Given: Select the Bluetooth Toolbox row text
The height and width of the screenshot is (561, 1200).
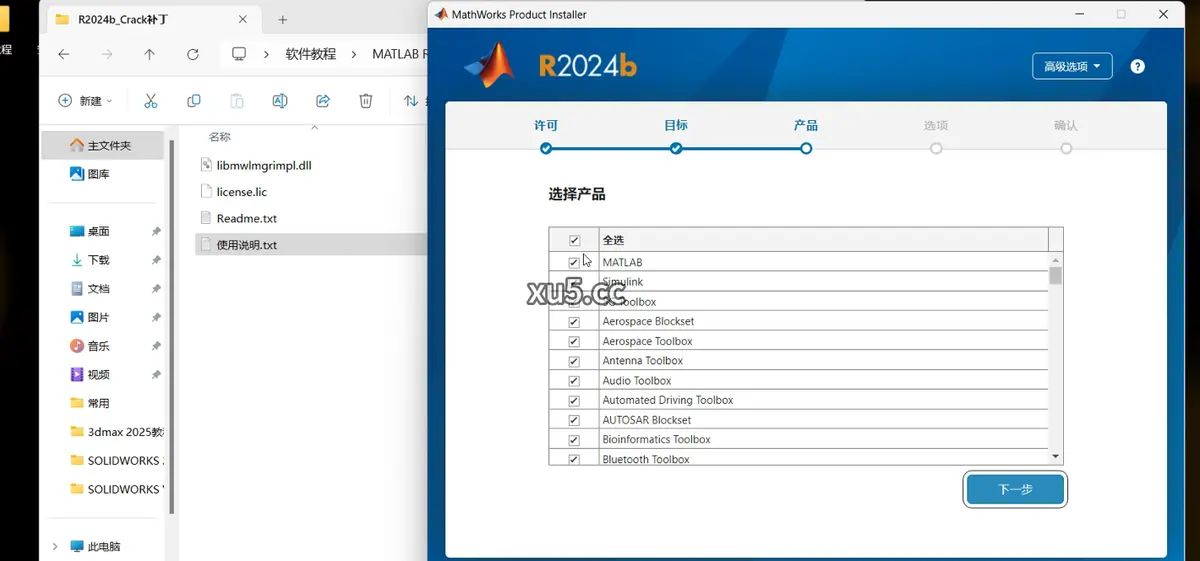Looking at the screenshot, I should (x=646, y=459).
